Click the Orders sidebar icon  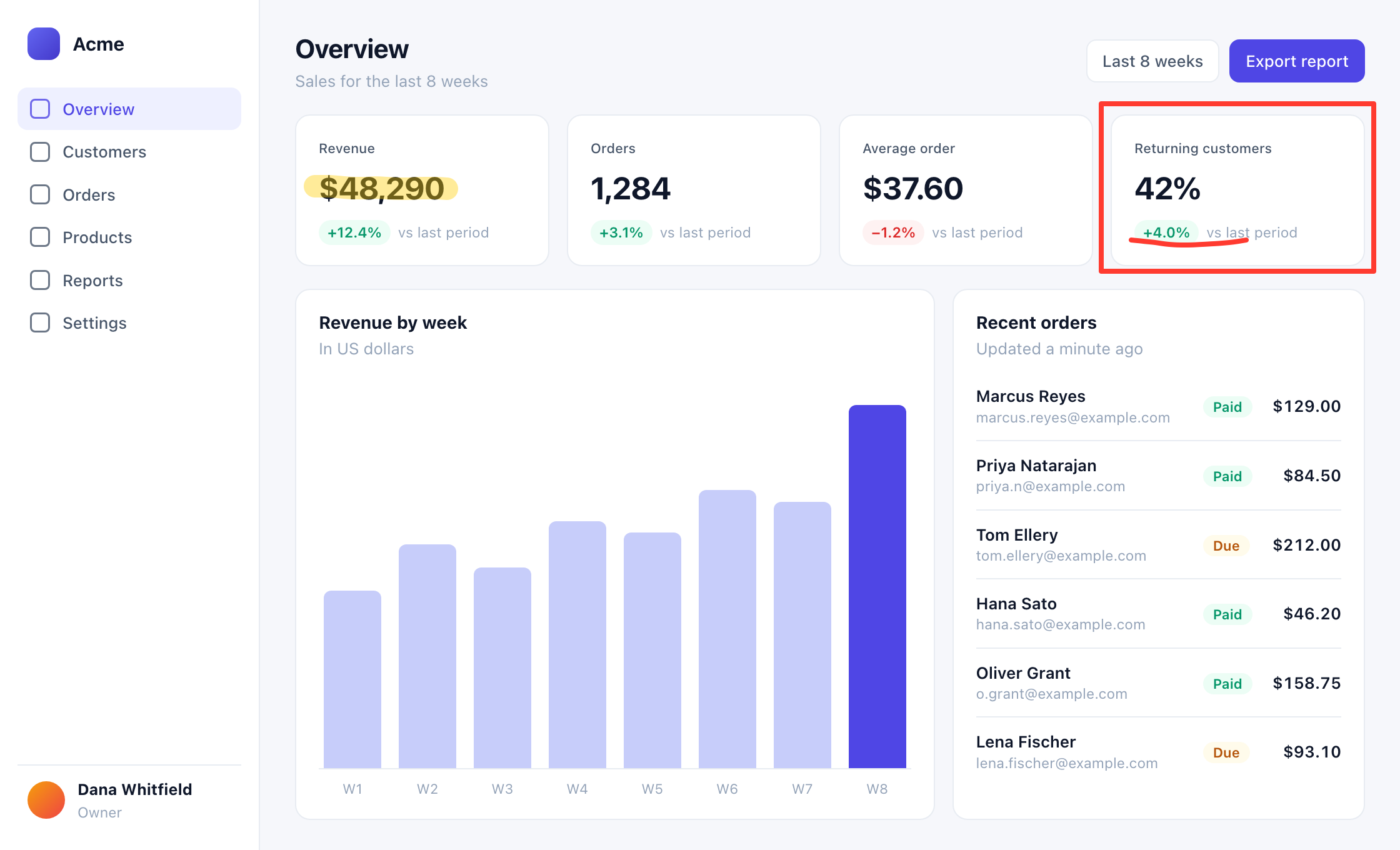pyautogui.click(x=40, y=194)
